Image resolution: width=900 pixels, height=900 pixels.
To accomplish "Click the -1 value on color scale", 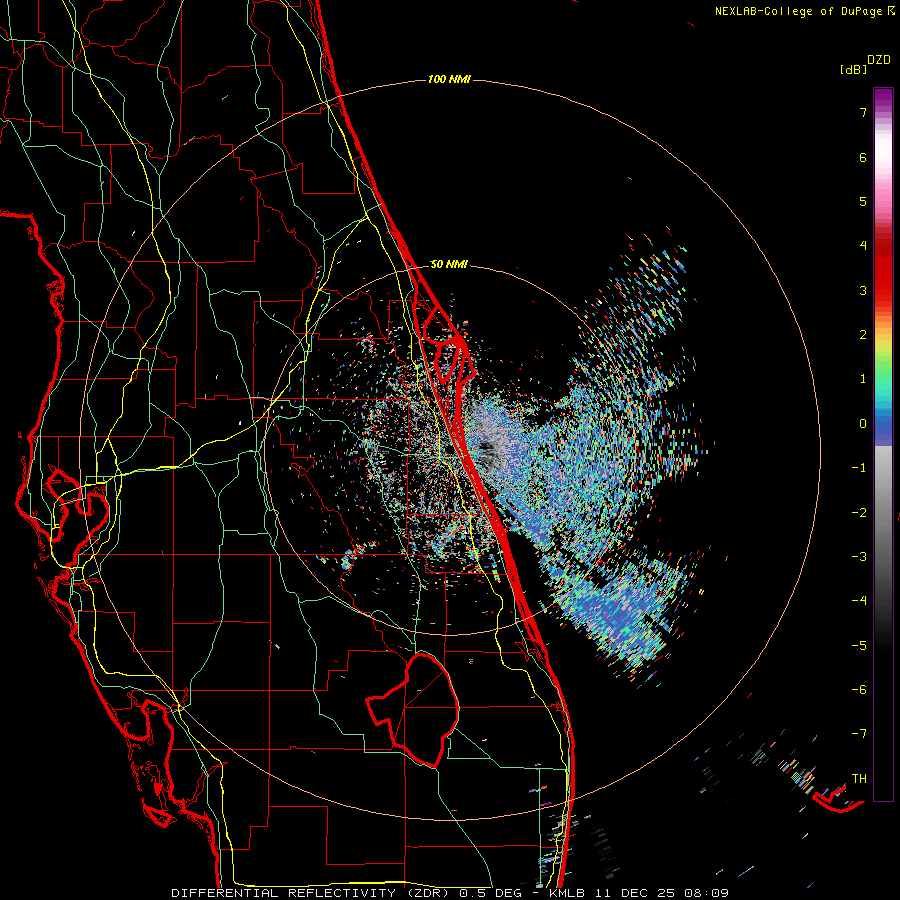I will click(x=859, y=468).
